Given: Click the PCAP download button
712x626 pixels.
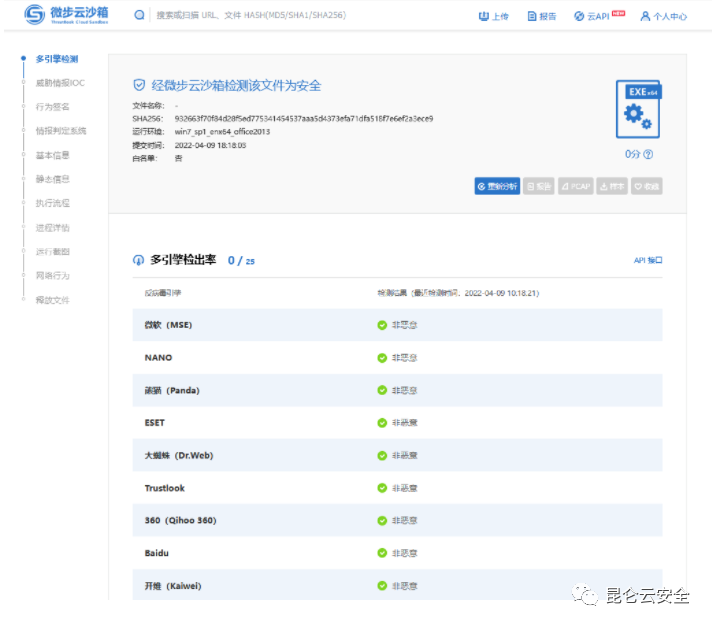Looking at the screenshot, I should (x=575, y=186).
